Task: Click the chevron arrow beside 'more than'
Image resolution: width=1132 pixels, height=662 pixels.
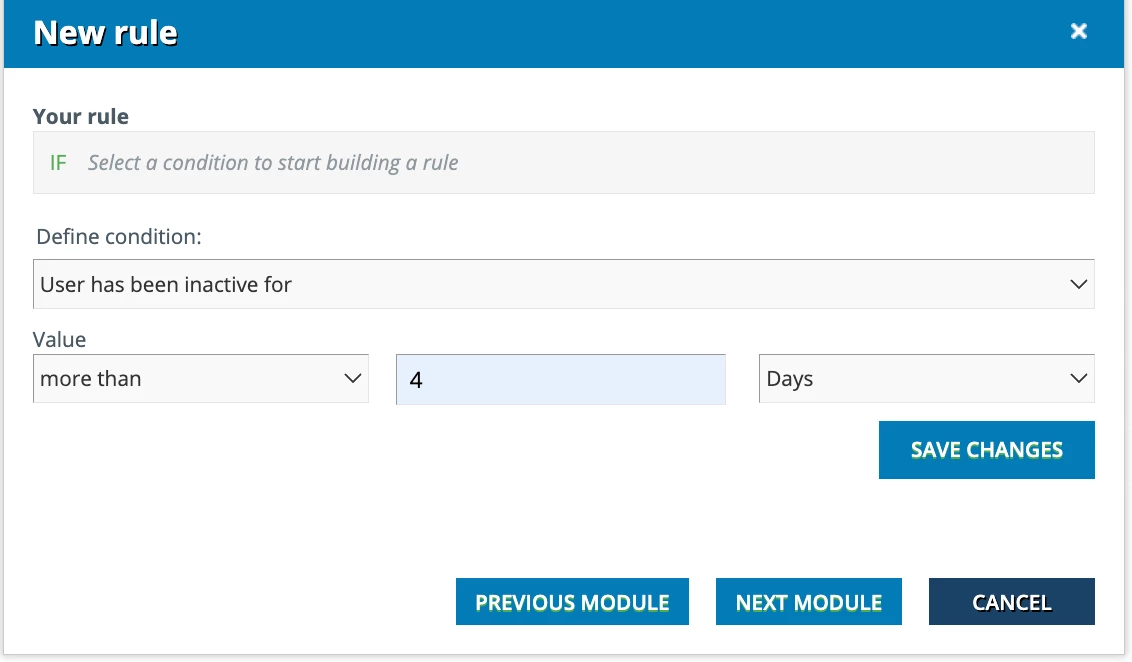Action: pos(352,379)
